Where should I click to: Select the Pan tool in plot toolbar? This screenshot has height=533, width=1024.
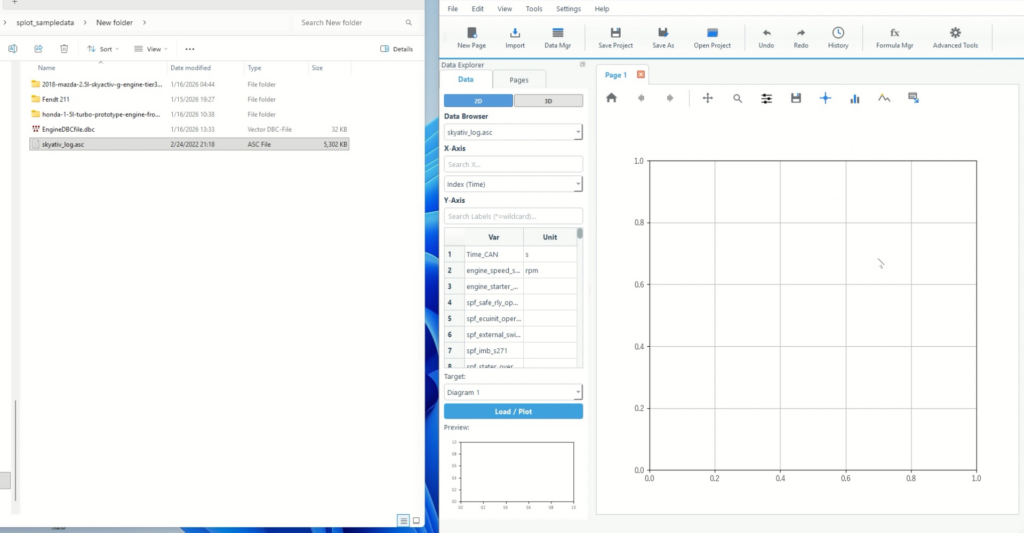coord(708,98)
